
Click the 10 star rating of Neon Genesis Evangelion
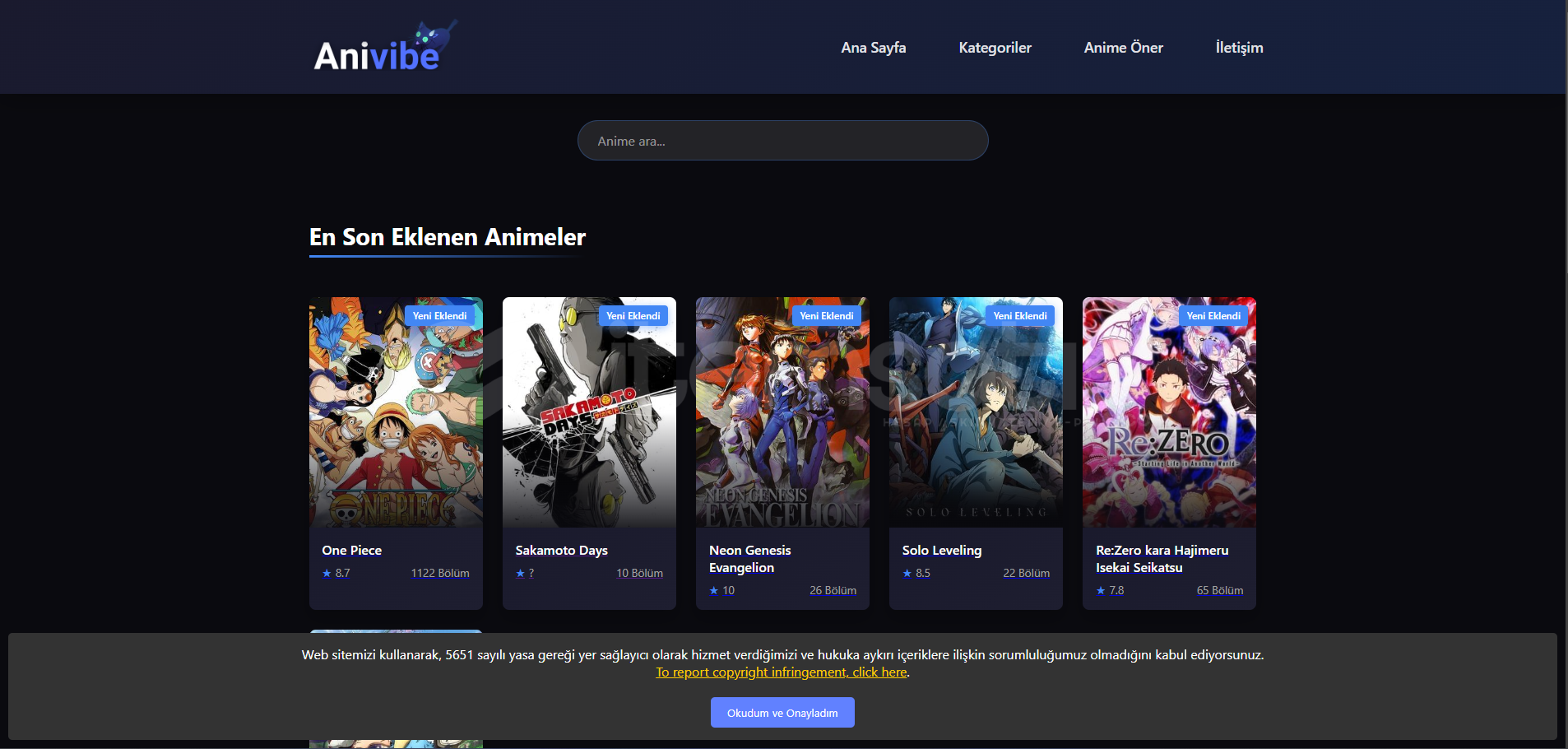pyautogui.click(x=721, y=591)
